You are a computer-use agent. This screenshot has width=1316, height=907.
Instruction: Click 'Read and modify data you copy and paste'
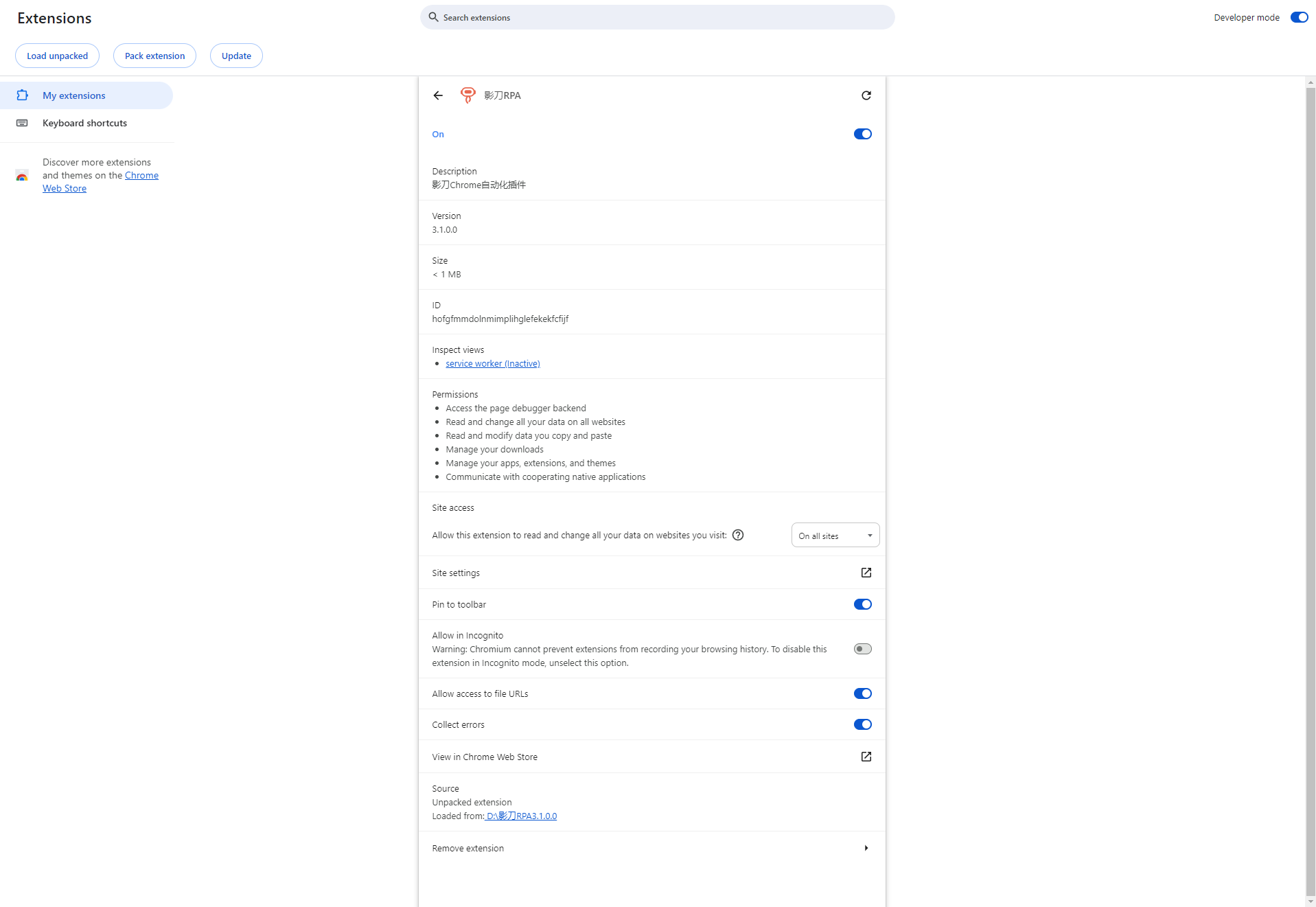point(529,435)
